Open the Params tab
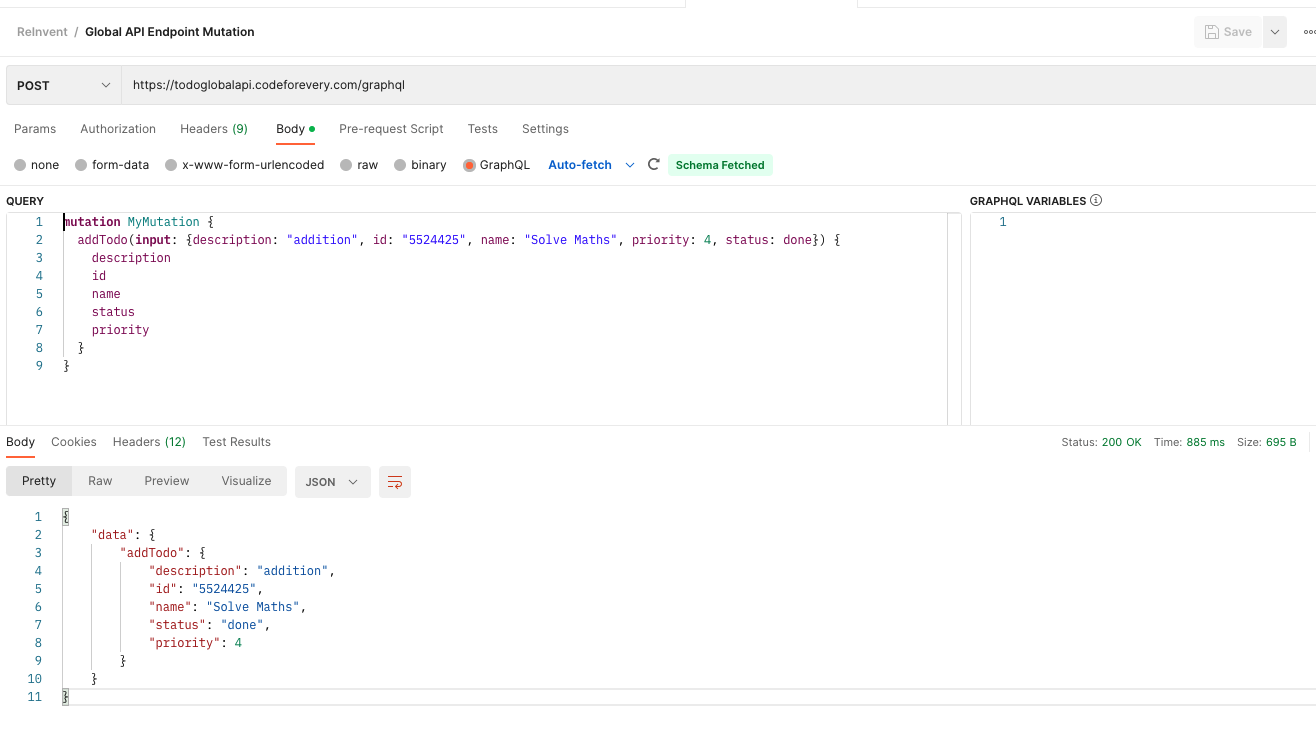The width and height of the screenshot is (1316, 747). pyautogui.click(x=35, y=129)
